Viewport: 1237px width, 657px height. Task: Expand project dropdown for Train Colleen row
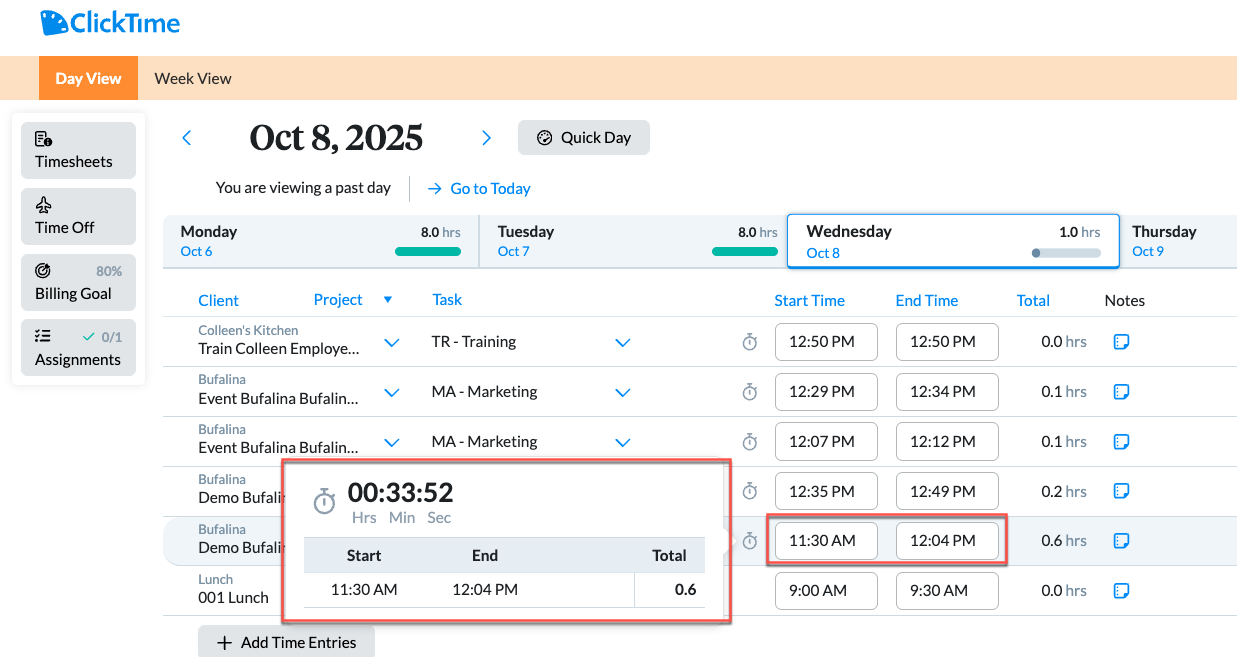pyautogui.click(x=392, y=343)
